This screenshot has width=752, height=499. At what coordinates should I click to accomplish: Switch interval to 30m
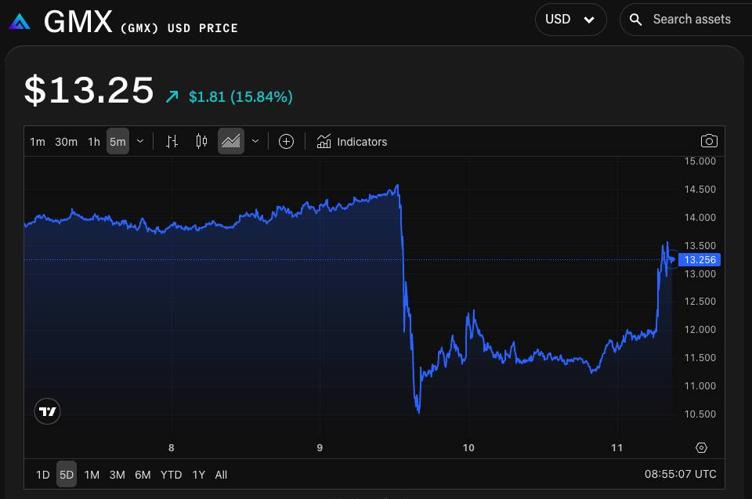point(66,142)
